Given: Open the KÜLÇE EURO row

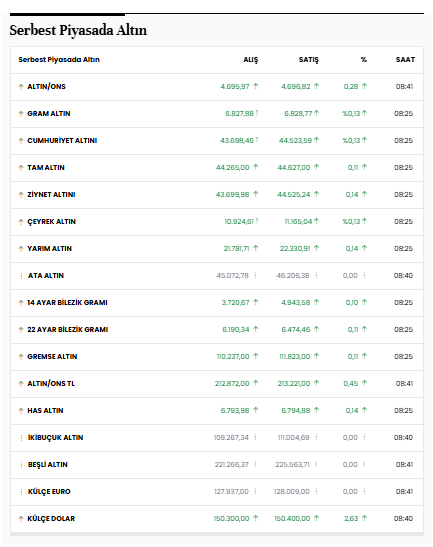Looking at the screenshot, I should (x=49, y=492).
